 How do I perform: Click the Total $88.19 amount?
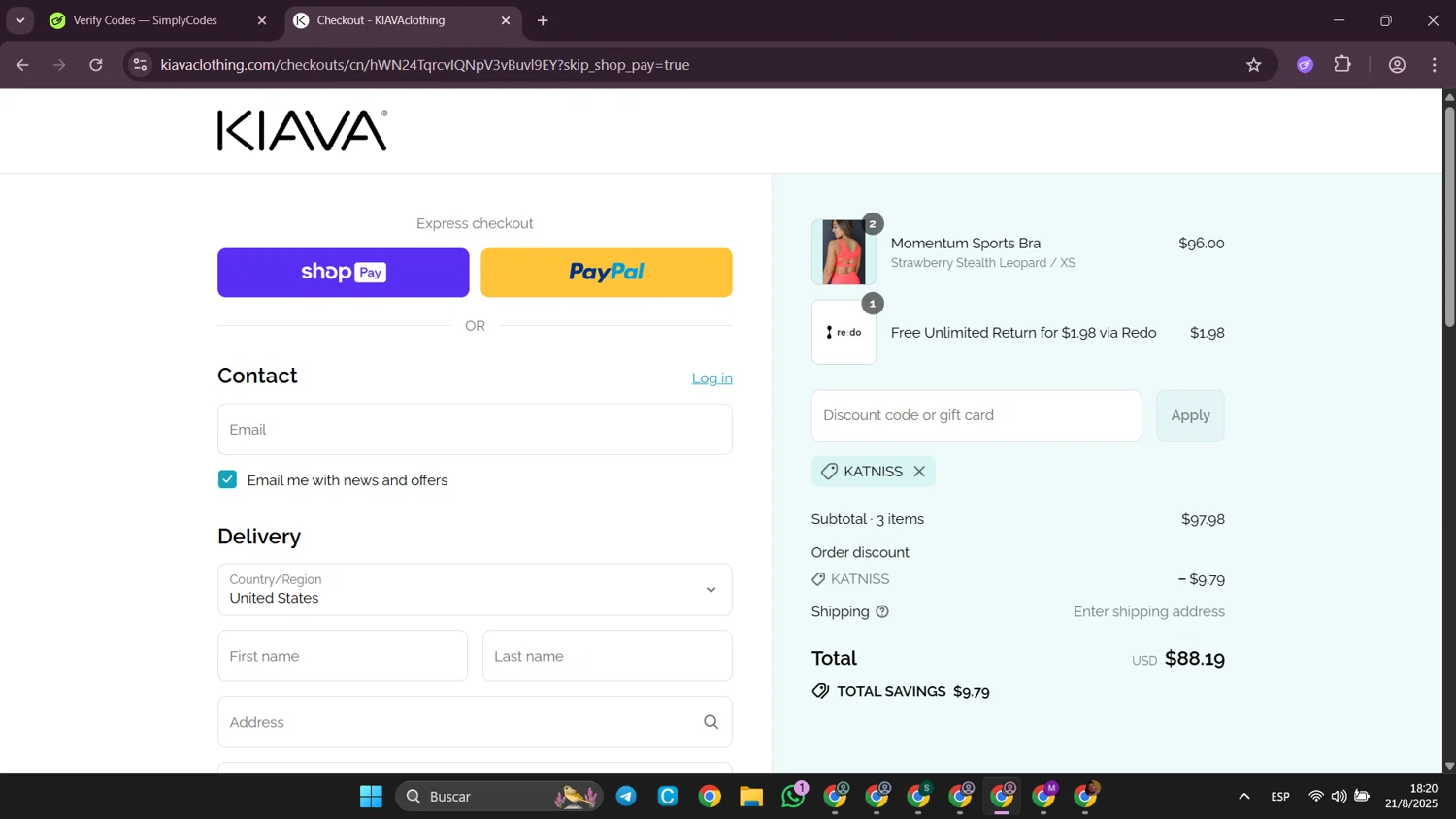click(x=1194, y=659)
